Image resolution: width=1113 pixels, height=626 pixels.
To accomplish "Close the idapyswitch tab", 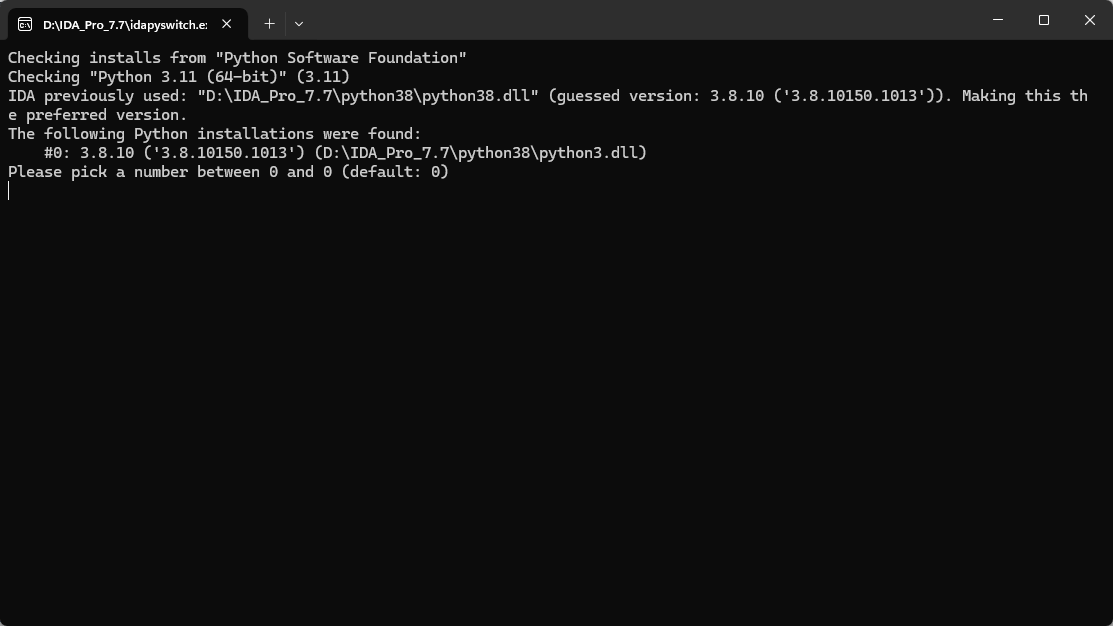I will pos(227,24).
